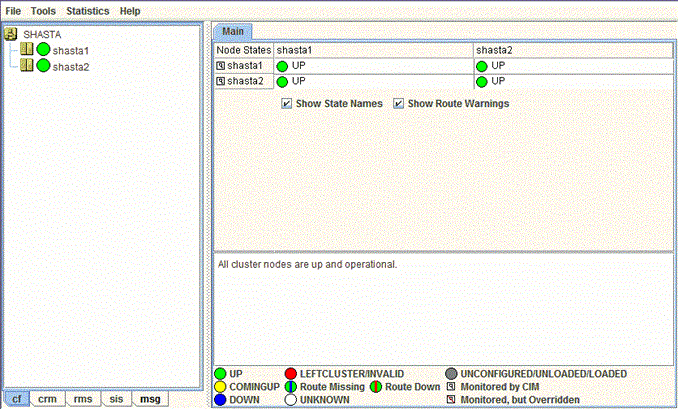Disable the Show Route Warnings checkbox
Image resolution: width=678 pixels, height=409 pixels.
tap(398, 104)
